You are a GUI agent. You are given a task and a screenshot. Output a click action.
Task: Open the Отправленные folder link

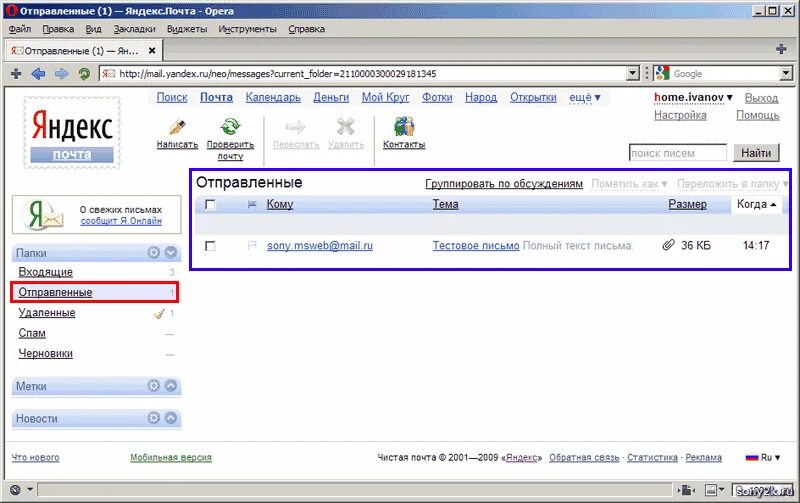pyautogui.click(x=55, y=292)
